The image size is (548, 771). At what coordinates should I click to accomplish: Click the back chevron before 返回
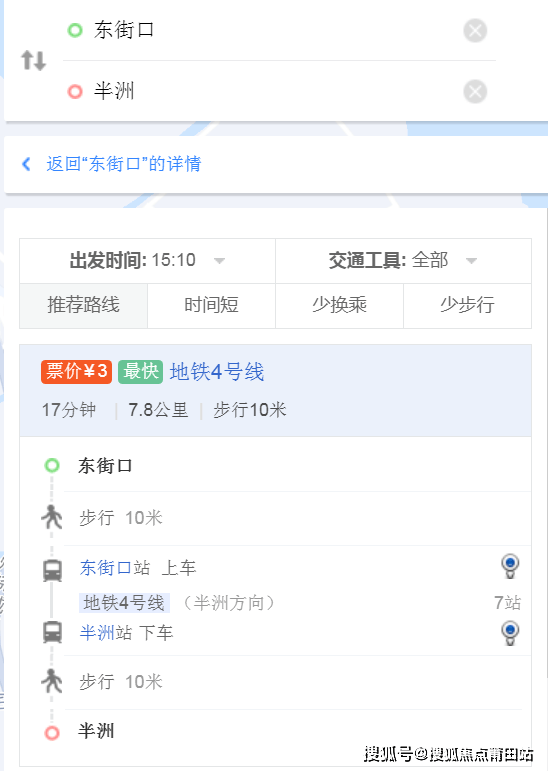[x=27, y=164]
